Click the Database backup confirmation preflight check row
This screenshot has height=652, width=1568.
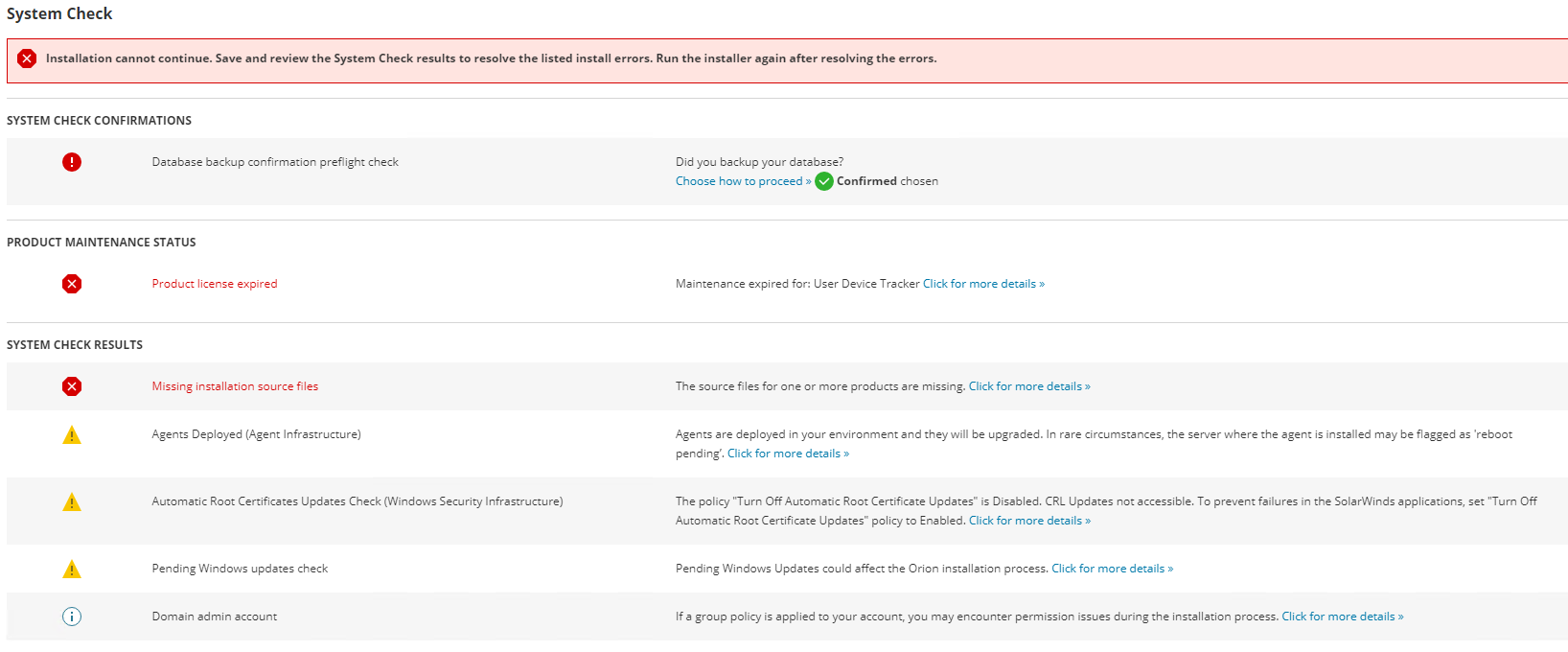point(275,162)
